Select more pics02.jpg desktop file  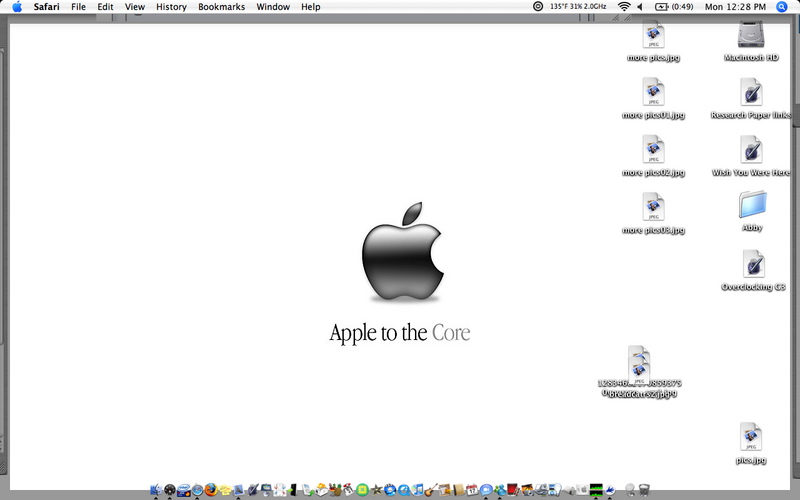pos(653,149)
